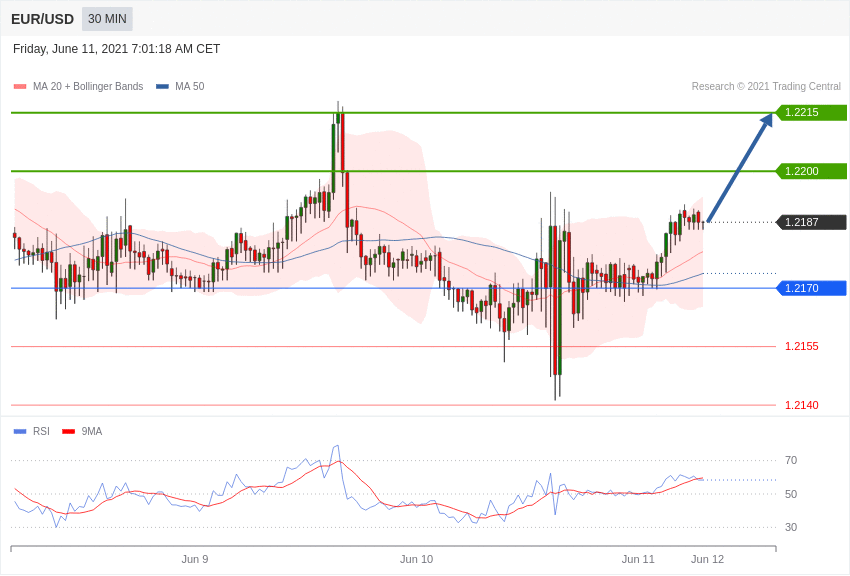The width and height of the screenshot is (850, 576).
Task: Click the RSI 50 level label
Action: click(791, 494)
